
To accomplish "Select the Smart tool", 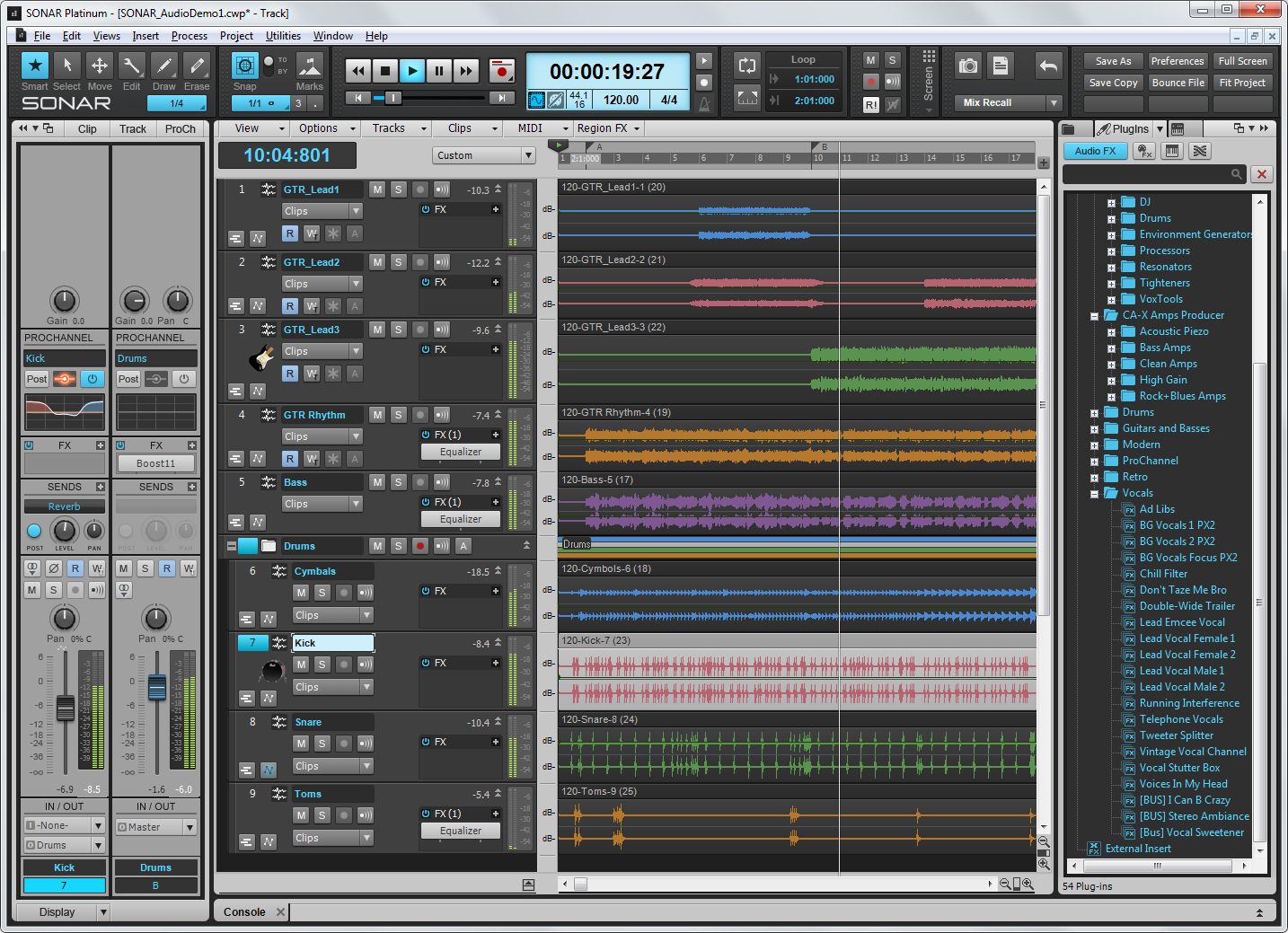I will [x=35, y=66].
